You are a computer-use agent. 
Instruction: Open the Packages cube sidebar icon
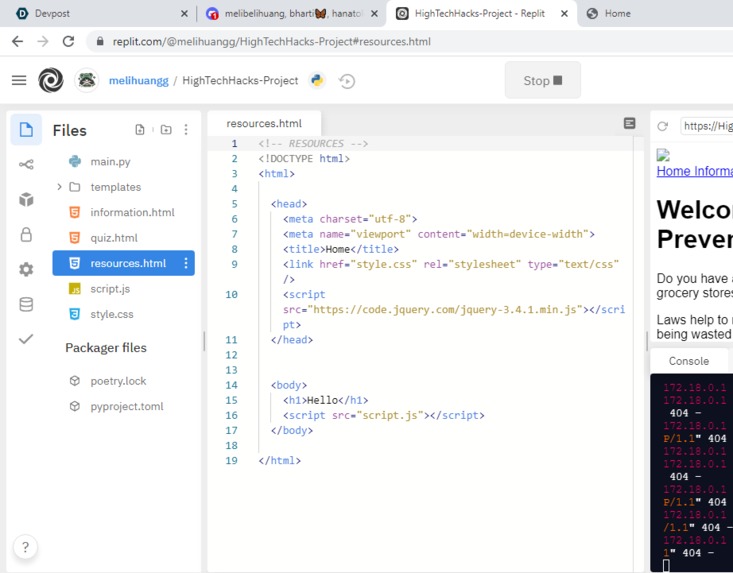(x=26, y=200)
